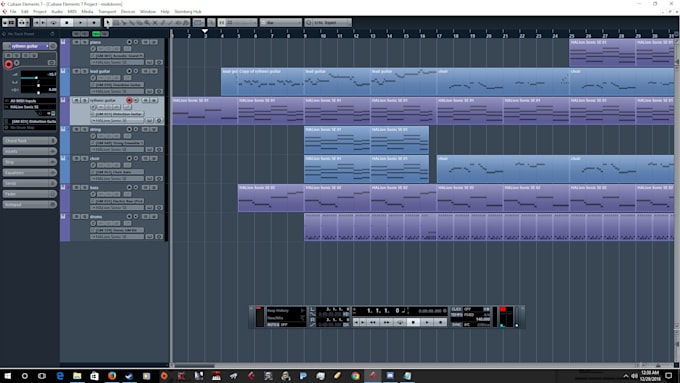
Task: Open program selector on drums track
Action: click(x=117, y=230)
